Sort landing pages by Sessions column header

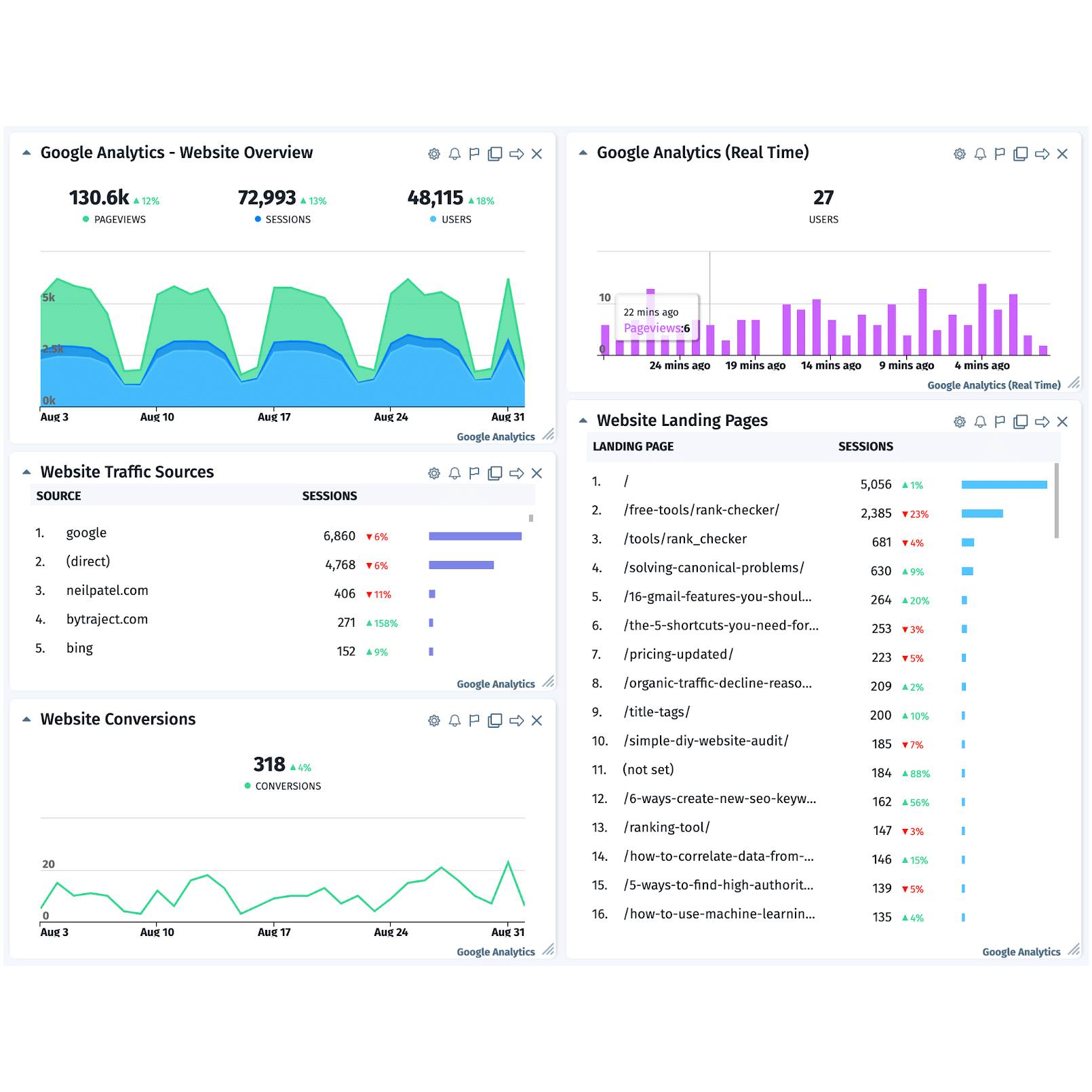click(x=865, y=446)
